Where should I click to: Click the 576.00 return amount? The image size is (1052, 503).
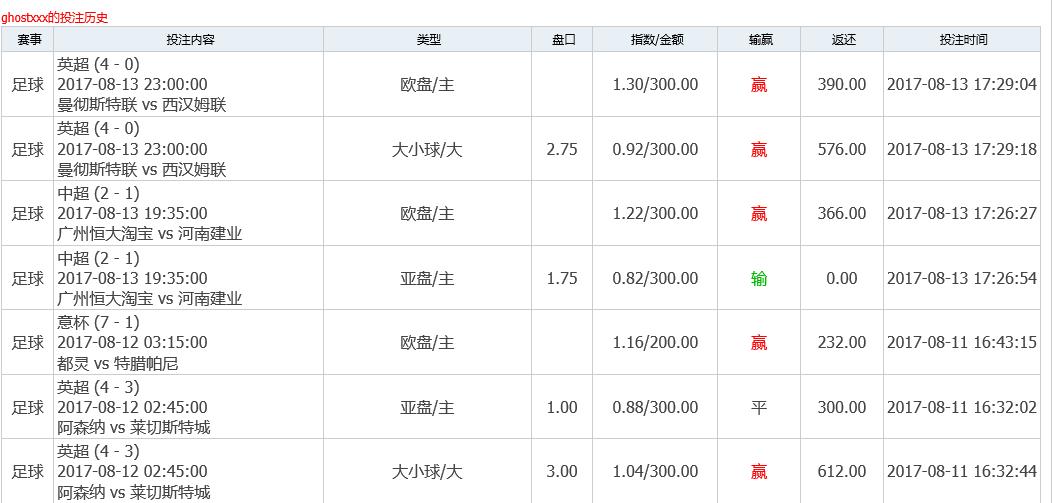841,150
